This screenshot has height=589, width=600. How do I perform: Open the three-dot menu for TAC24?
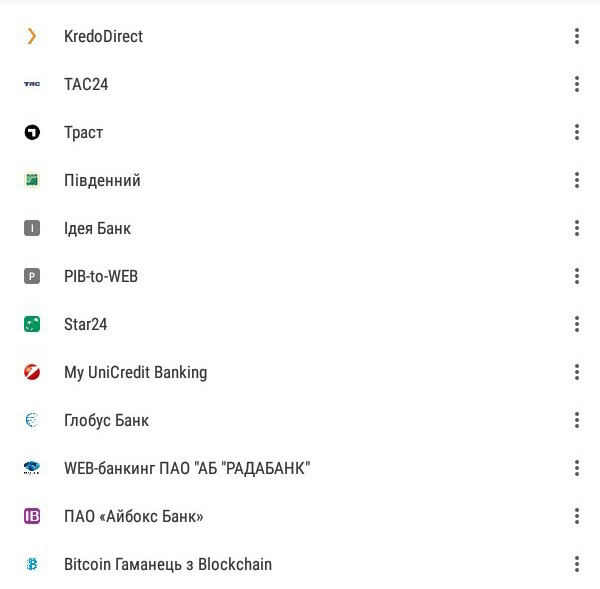click(577, 84)
